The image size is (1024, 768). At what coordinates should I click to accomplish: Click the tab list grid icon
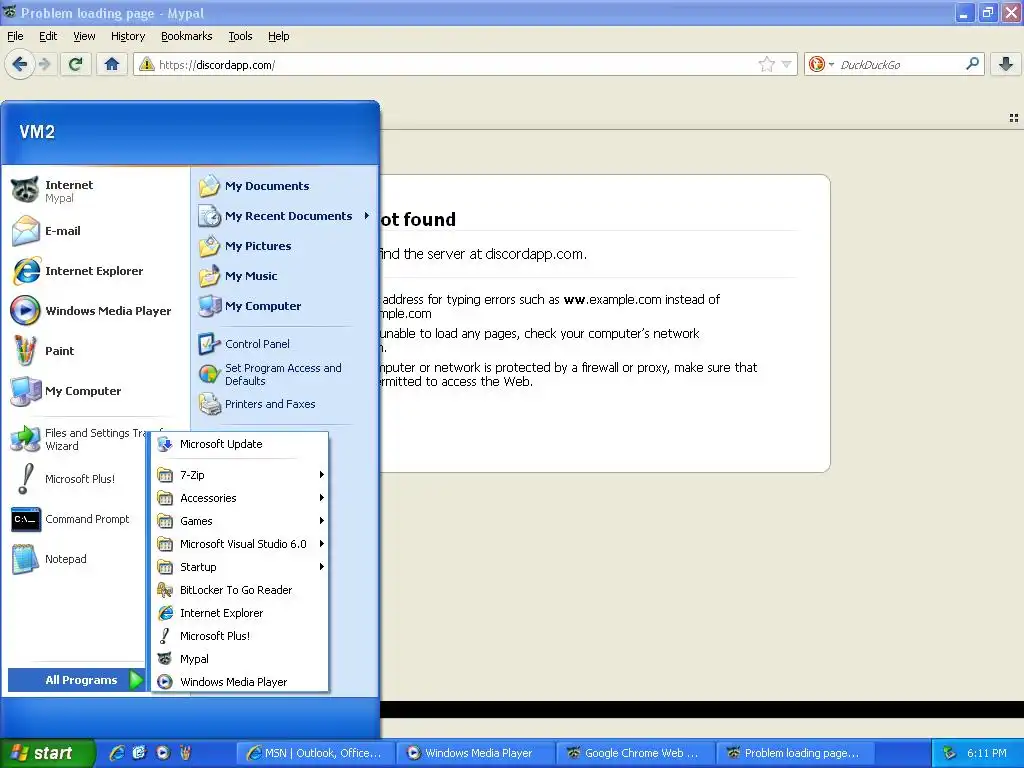(x=1014, y=118)
